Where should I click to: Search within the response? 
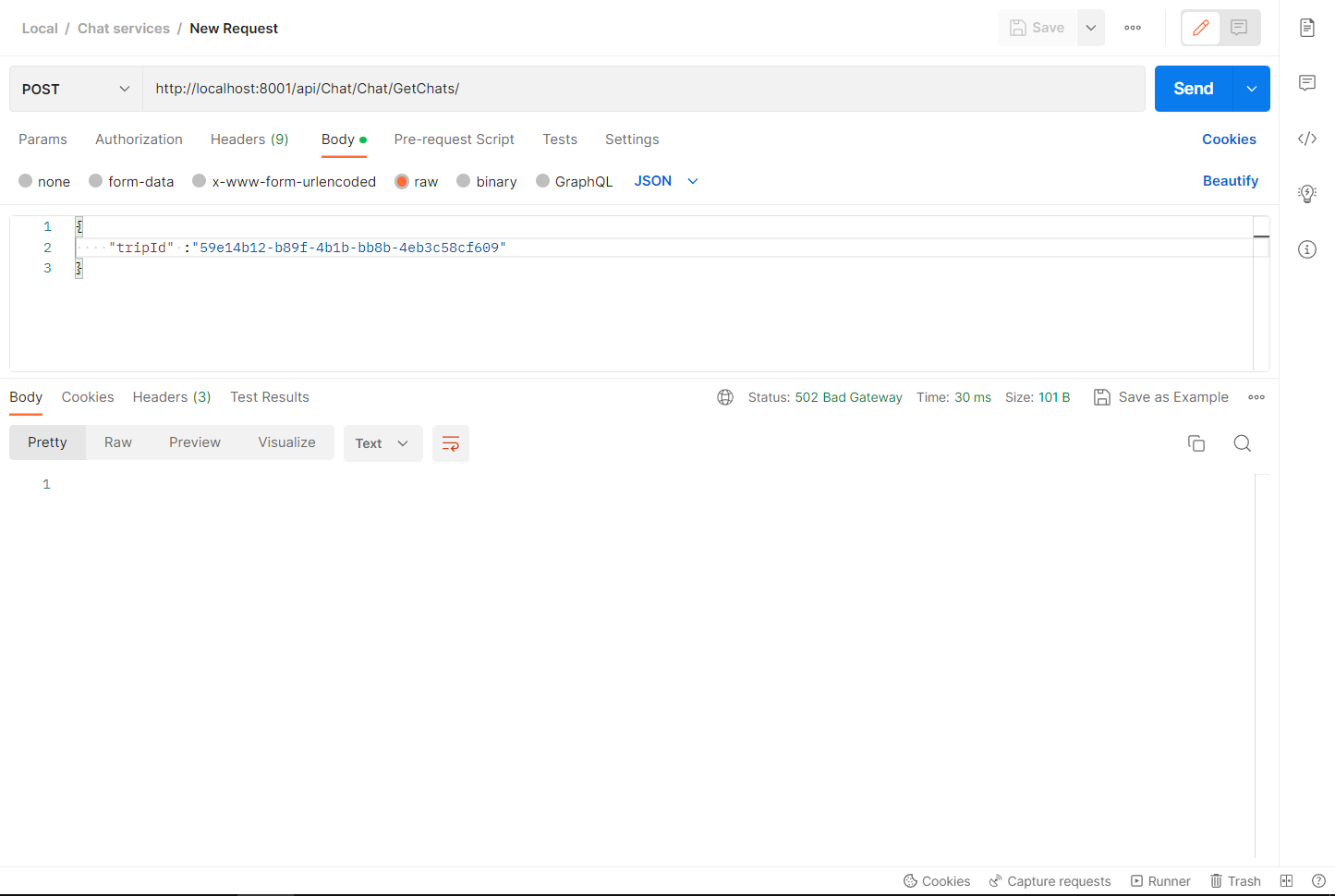[1242, 443]
